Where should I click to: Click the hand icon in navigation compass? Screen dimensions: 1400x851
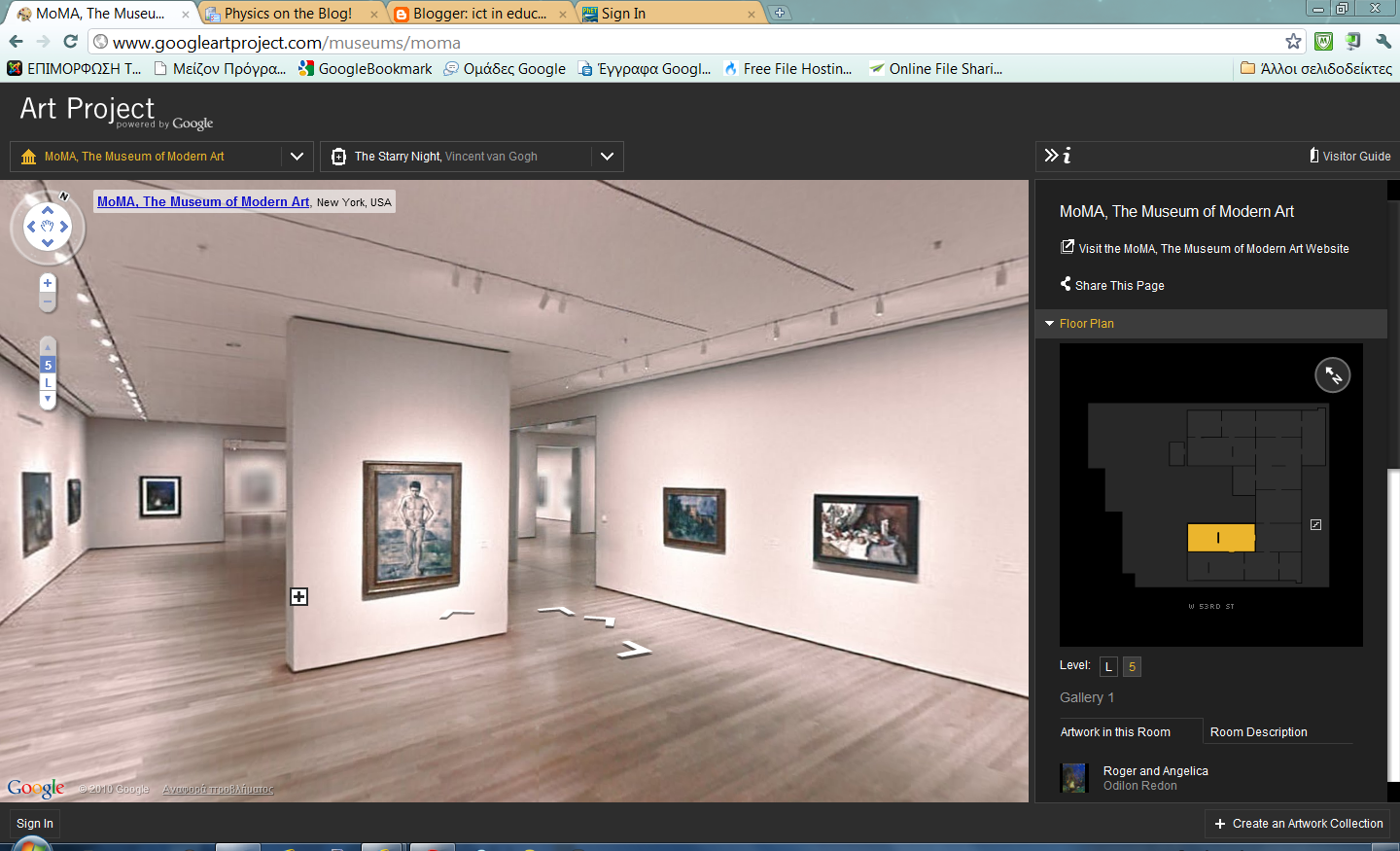tap(48, 227)
